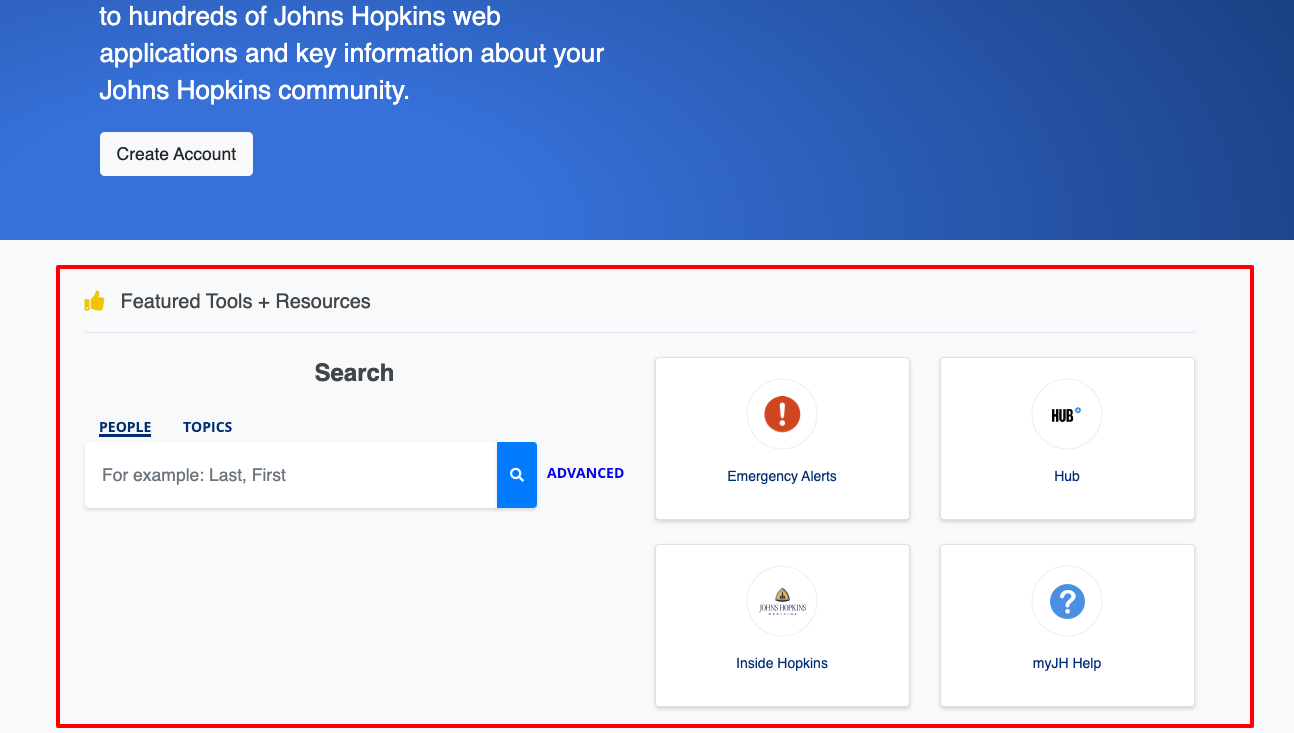Switch to the TOPICS search tab

pos(208,427)
